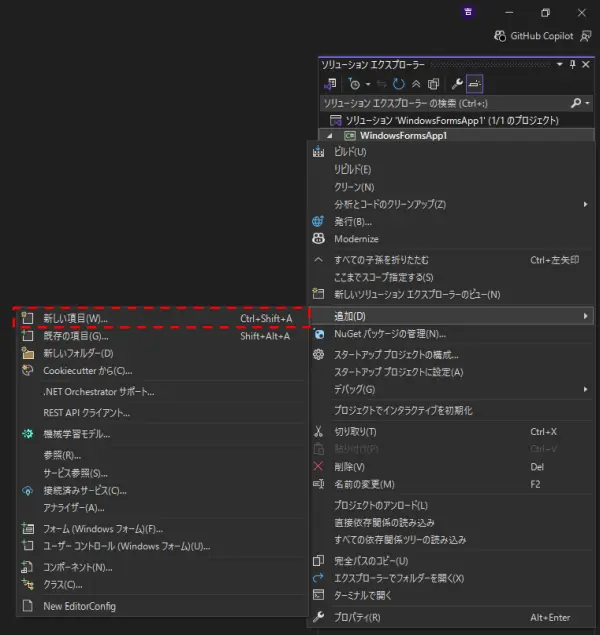
Task: Click the Show All Files copy icon
Action: tap(433, 84)
